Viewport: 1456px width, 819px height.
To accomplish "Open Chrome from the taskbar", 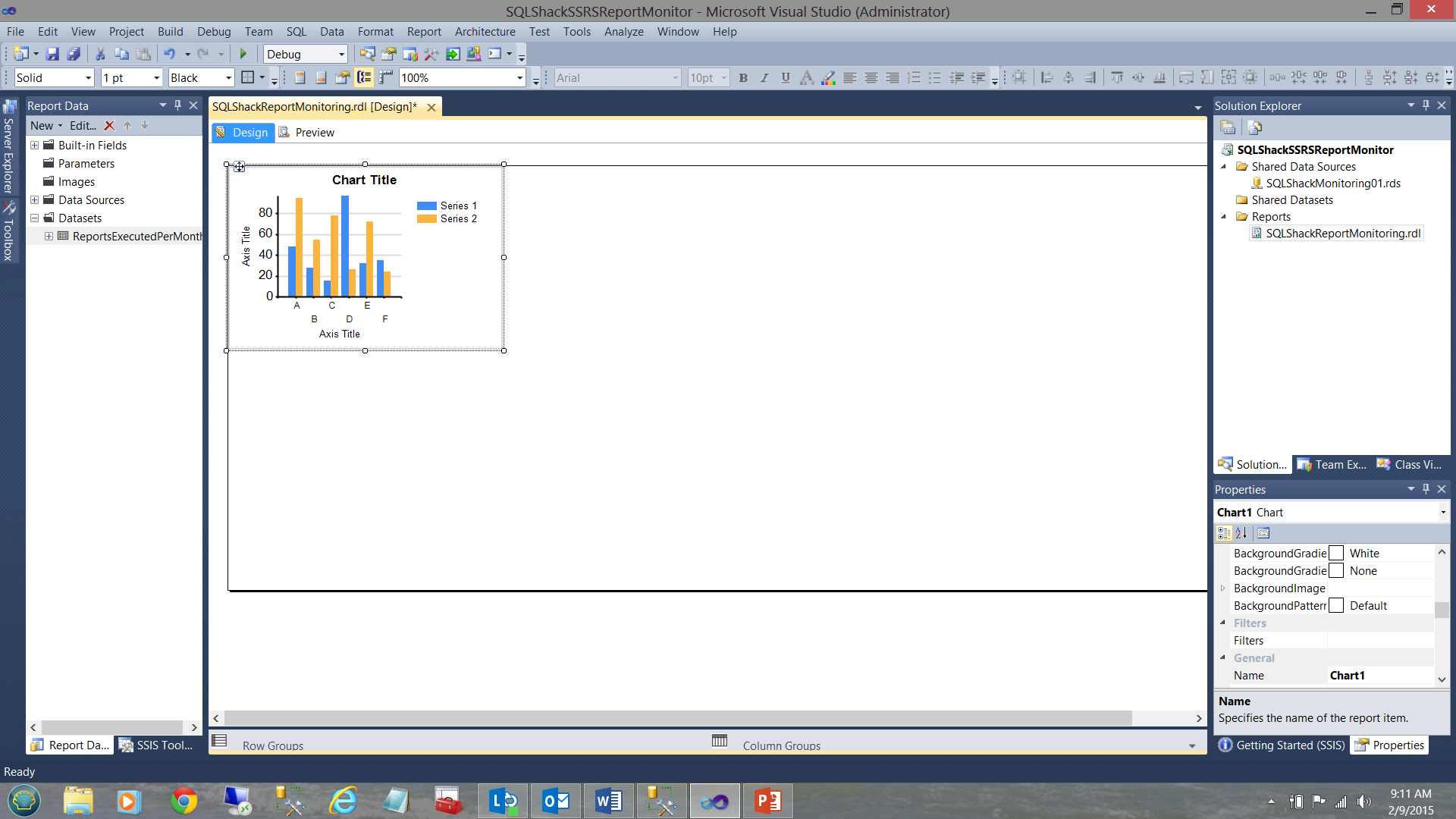I will tap(184, 801).
